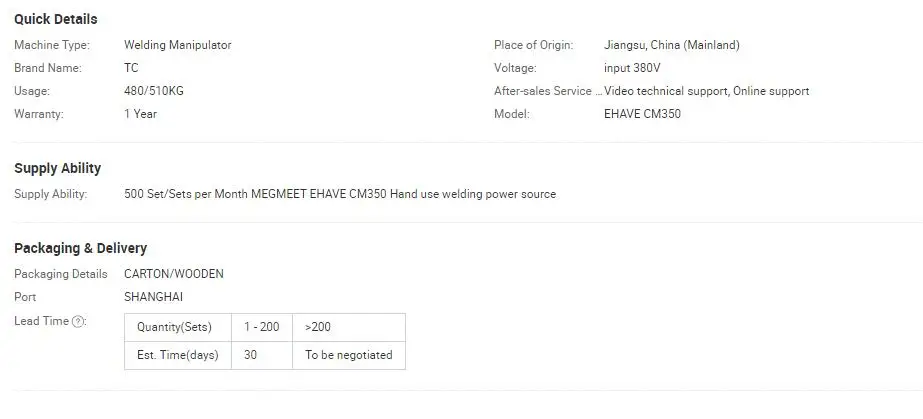This screenshot has width=923, height=419.
Task: Click the Supply Ability section heading
Action: tap(58, 168)
